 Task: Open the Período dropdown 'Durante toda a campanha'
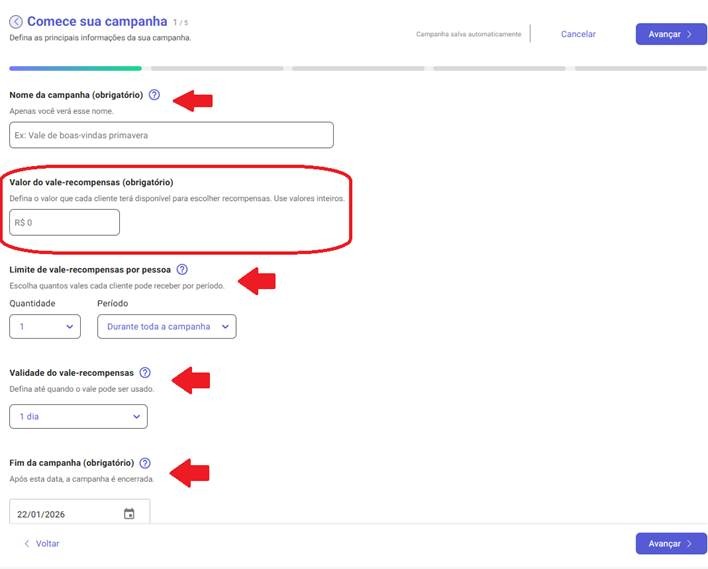[x=166, y=326]
